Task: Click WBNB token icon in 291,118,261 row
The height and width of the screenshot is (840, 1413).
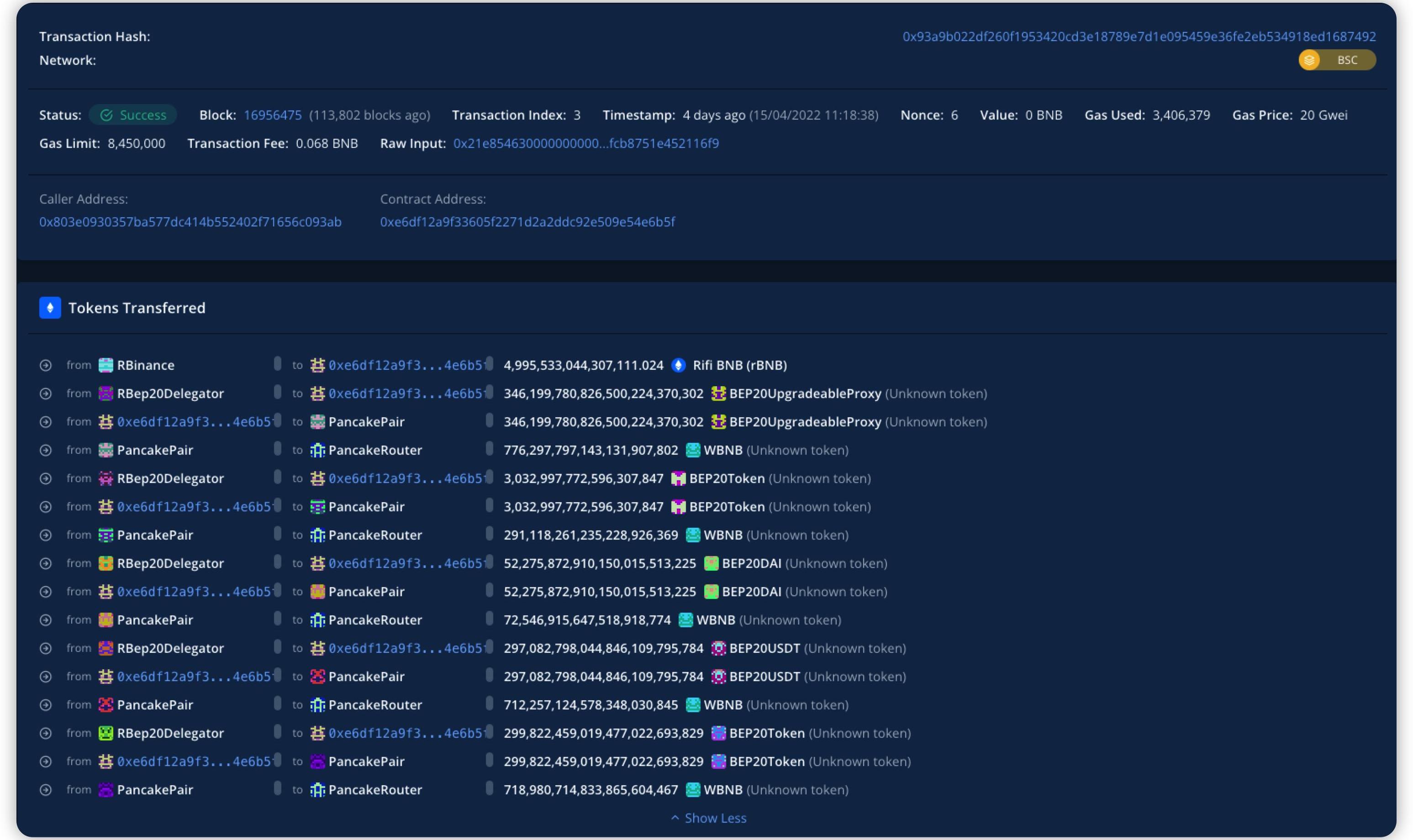Action: click(693, 535)
